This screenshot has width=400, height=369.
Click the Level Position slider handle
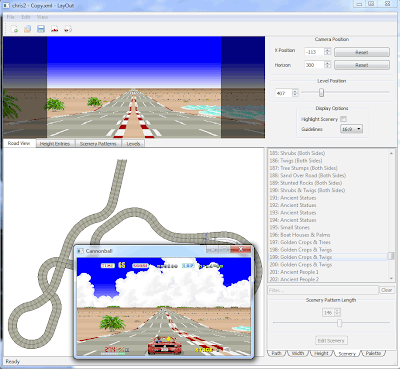click(321, 92)
